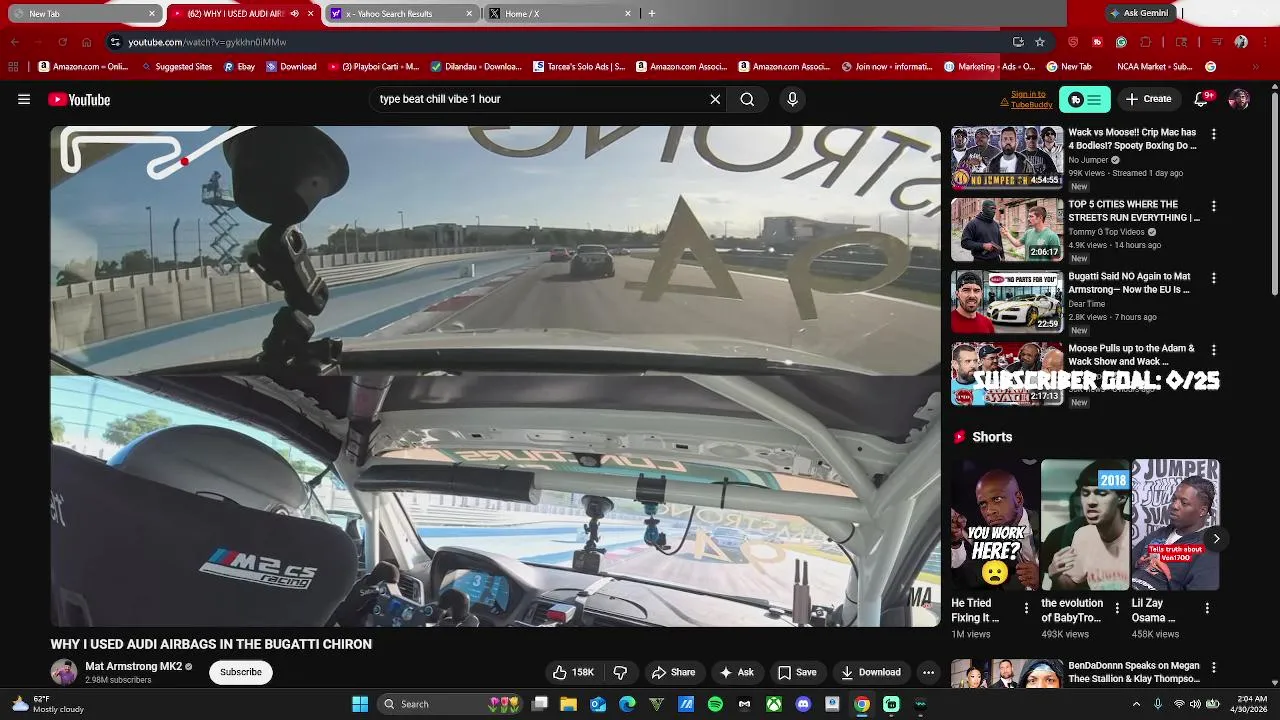Open more actions ellipsis under video
This screenshot has height=720, width=1280.
point(928,672)
